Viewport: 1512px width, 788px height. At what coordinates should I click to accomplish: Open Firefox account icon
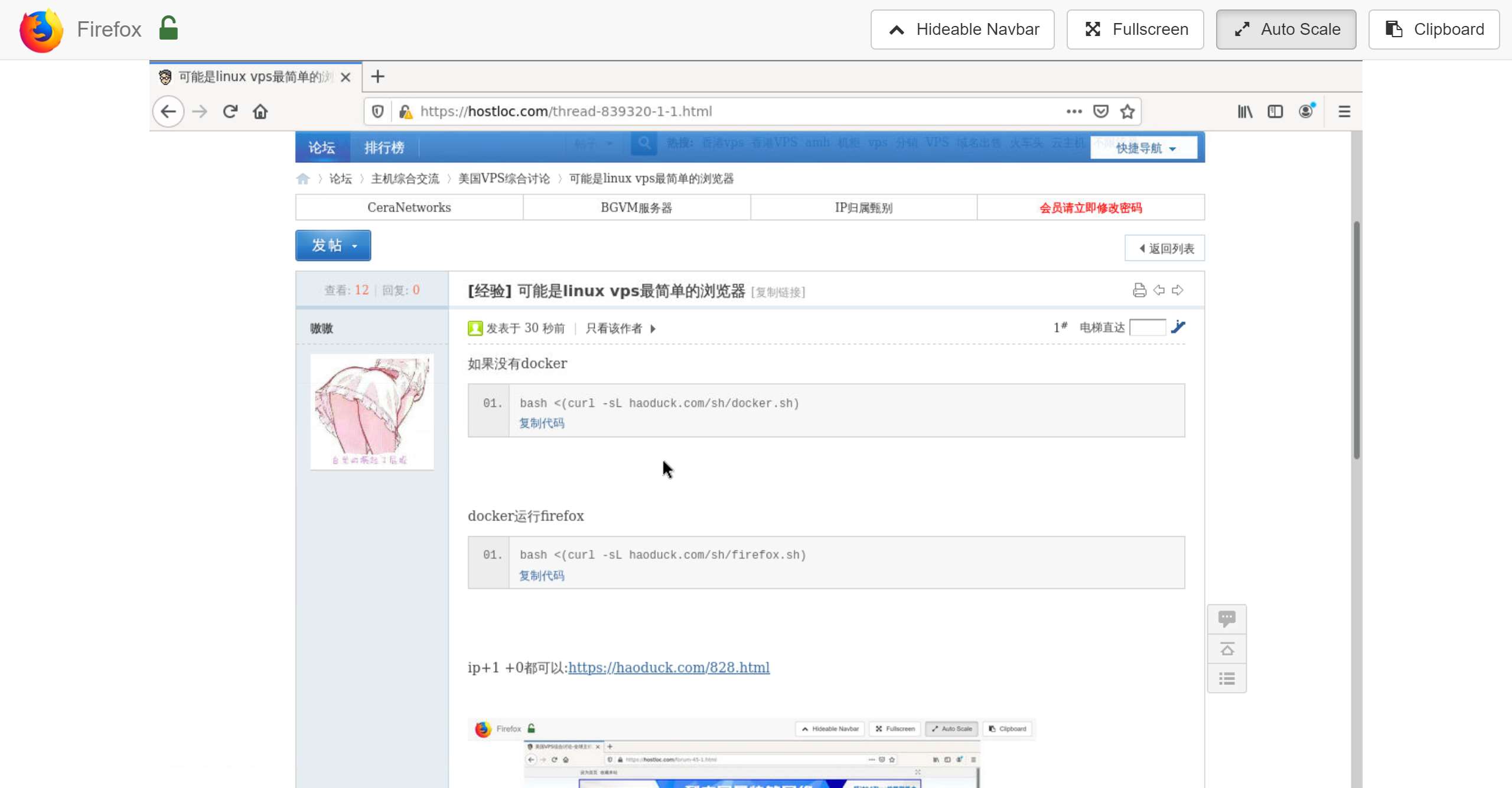(1306, 111)
